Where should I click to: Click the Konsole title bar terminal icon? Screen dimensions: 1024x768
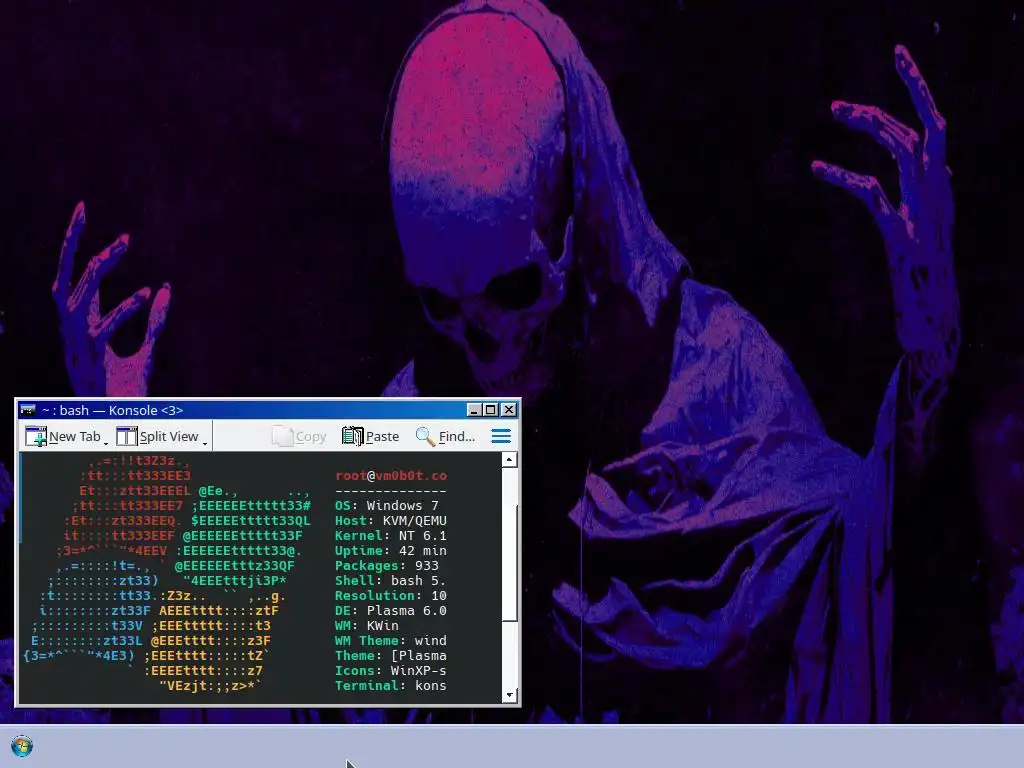27,410
